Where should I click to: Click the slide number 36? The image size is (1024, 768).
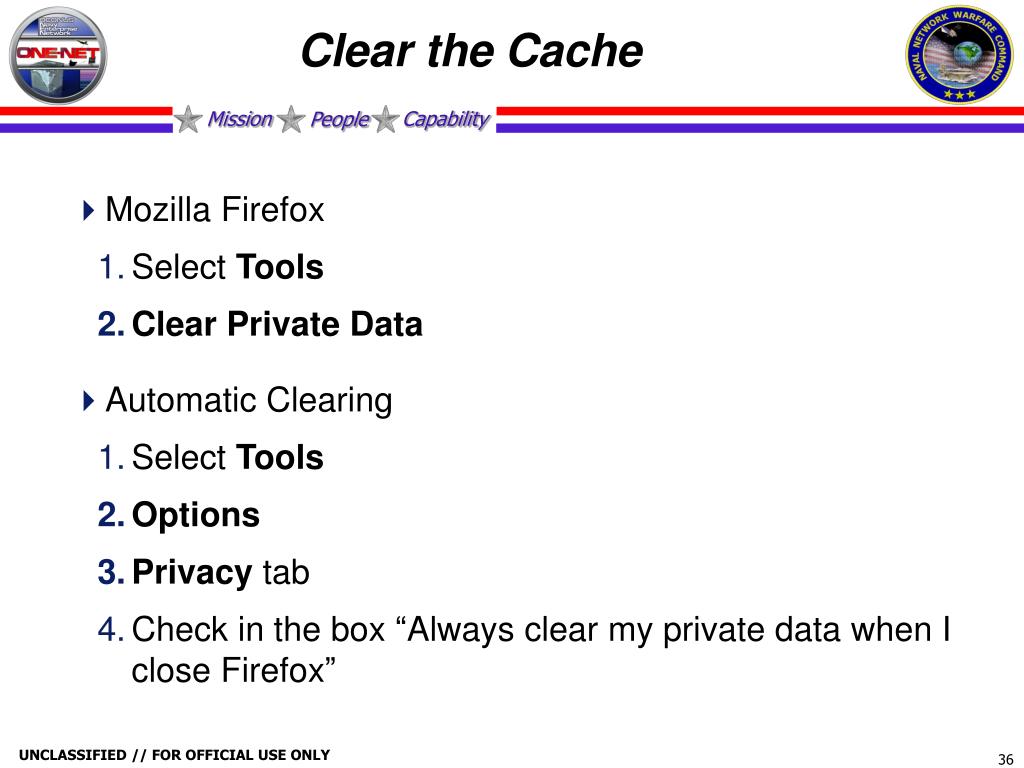[x=1005, y=759]
